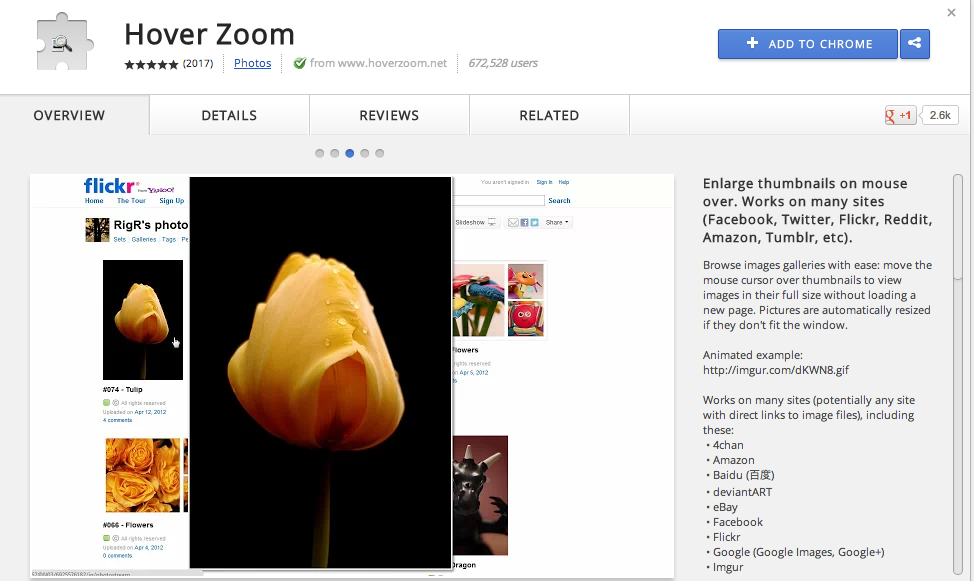The width and height of the screenshot is (974, 581).
Task: Click "Facebook" in the sites list
Action: pos(738,522)
